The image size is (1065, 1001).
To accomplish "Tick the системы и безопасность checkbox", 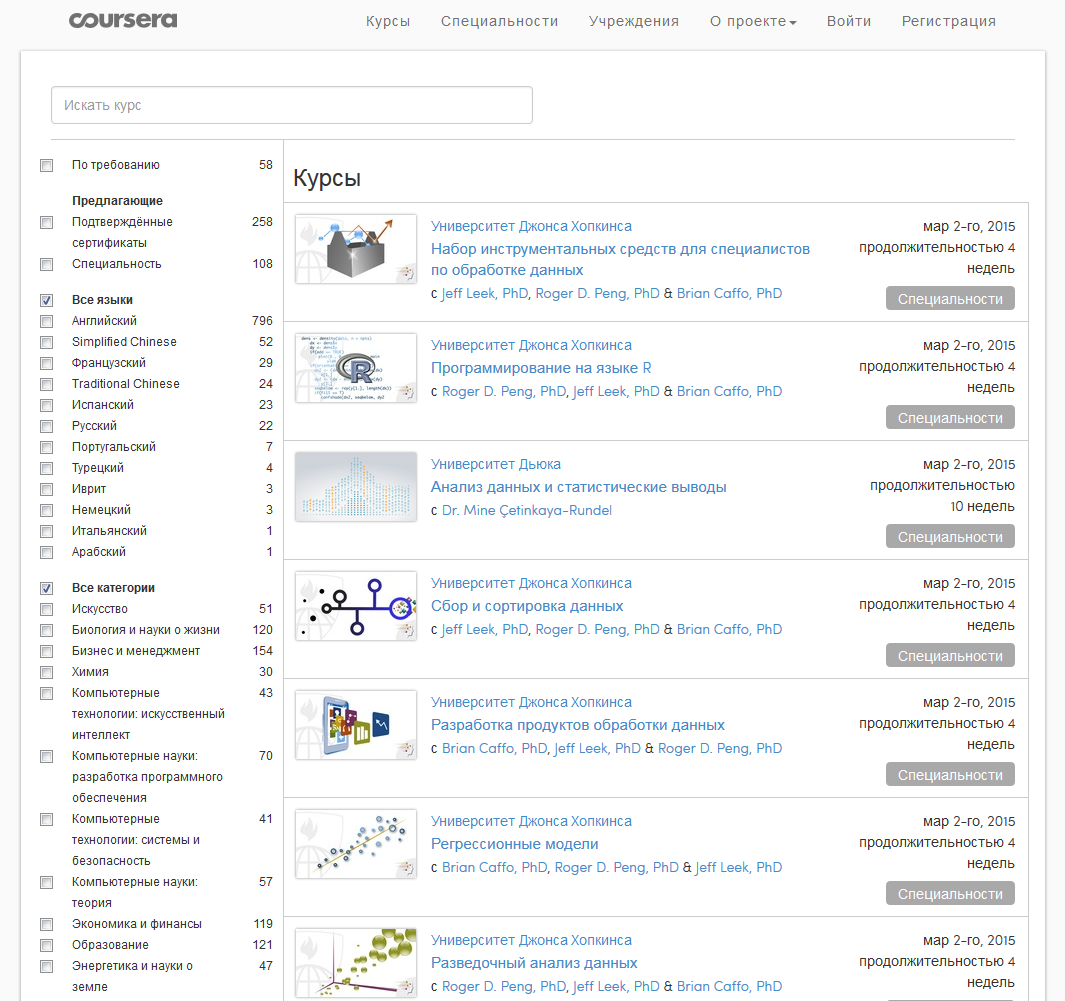I will tap(47, 820).
